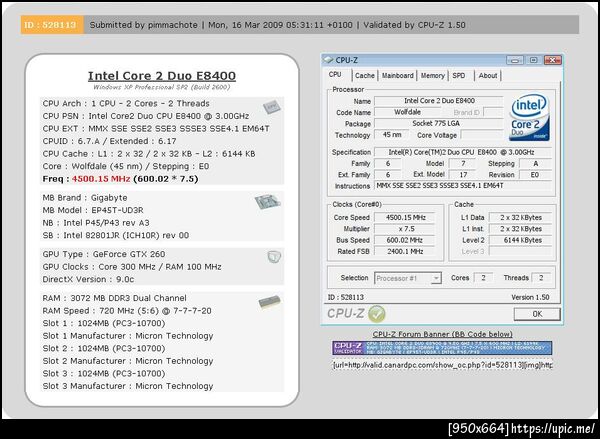This screenshot has height=439, width=600.
Task: Open the SPD tab
Action: [459, 76]
